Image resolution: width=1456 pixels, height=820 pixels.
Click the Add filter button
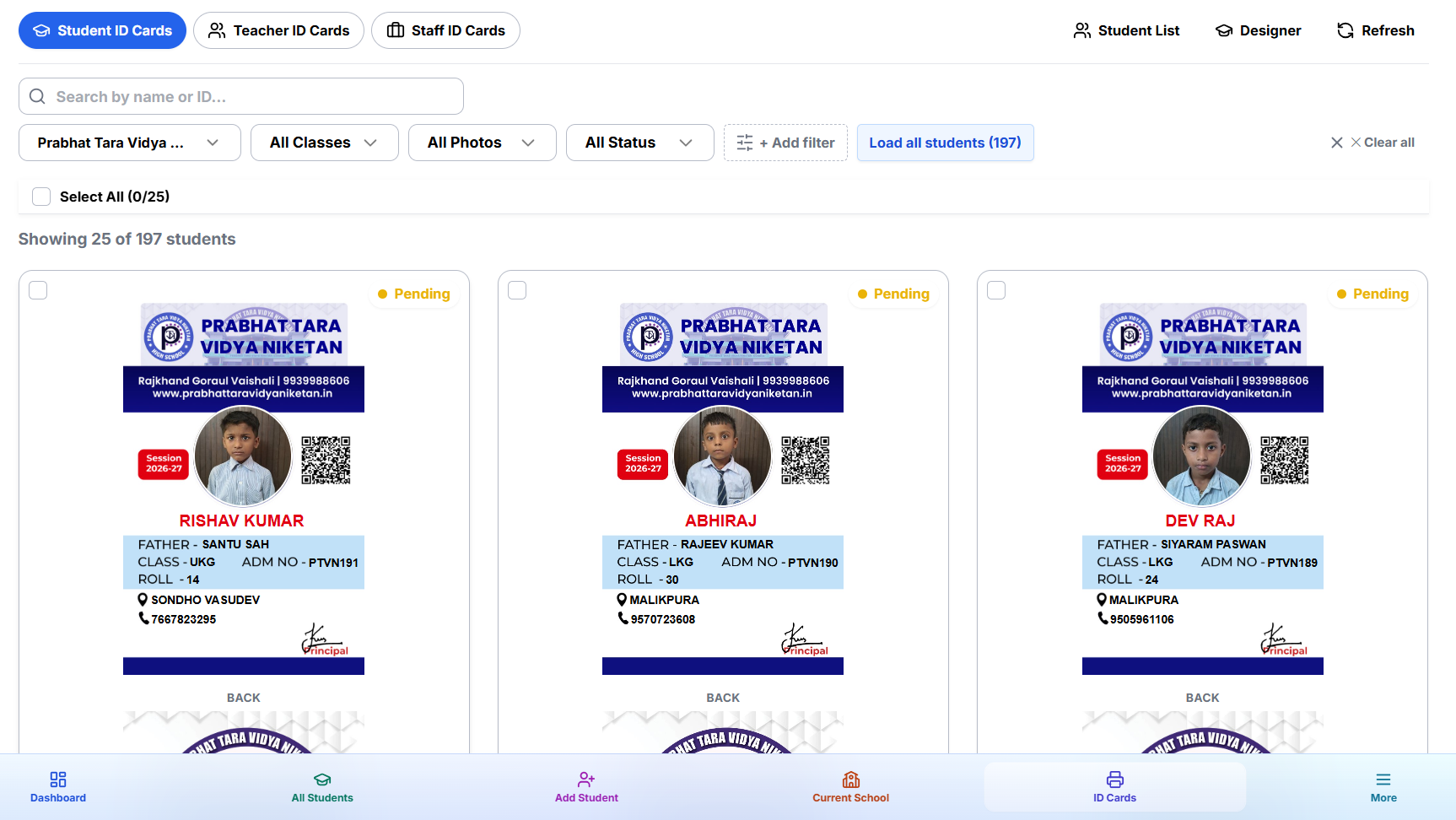click(785, 143)
